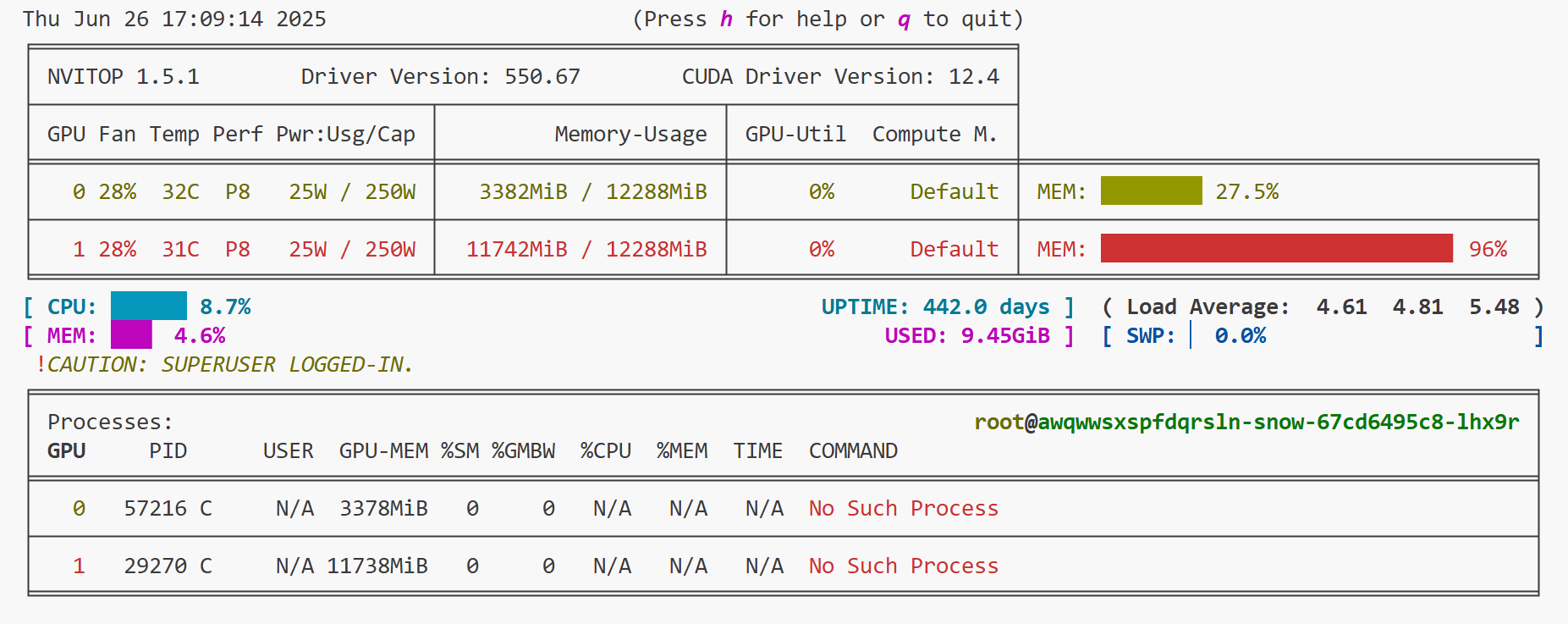Click the SWP '0.0%' value
The height and width of the screenshot is (624, 1568).
(x=1241, y=335)
